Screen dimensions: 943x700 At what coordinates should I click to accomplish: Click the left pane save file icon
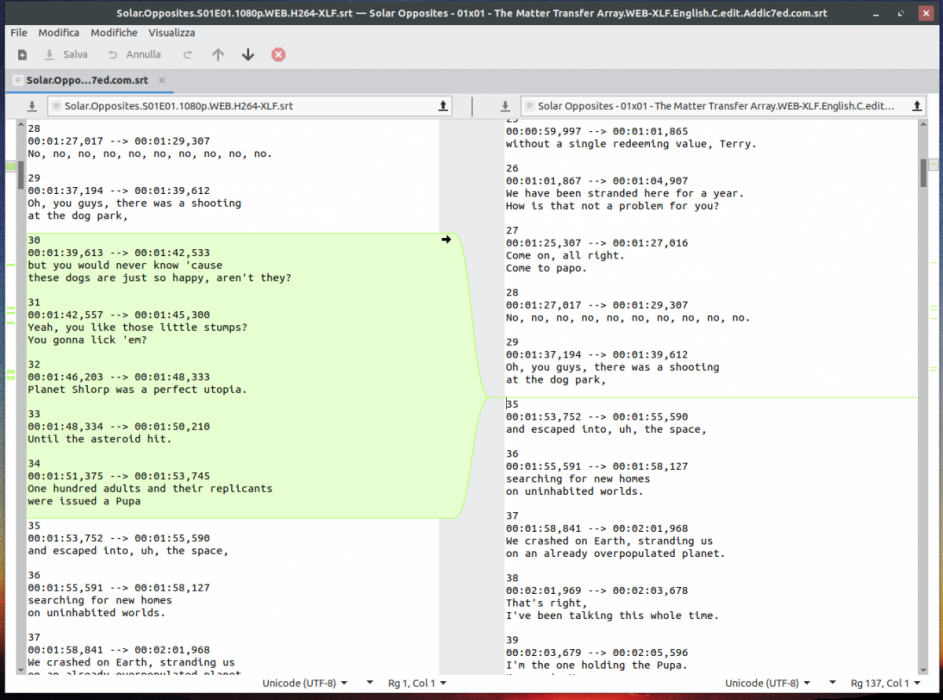click(31, 106)
